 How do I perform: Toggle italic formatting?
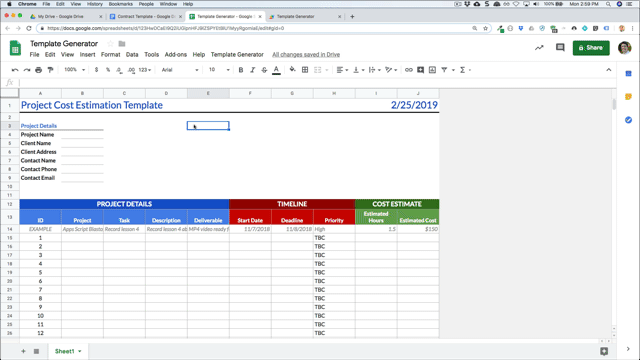(252, 70)
